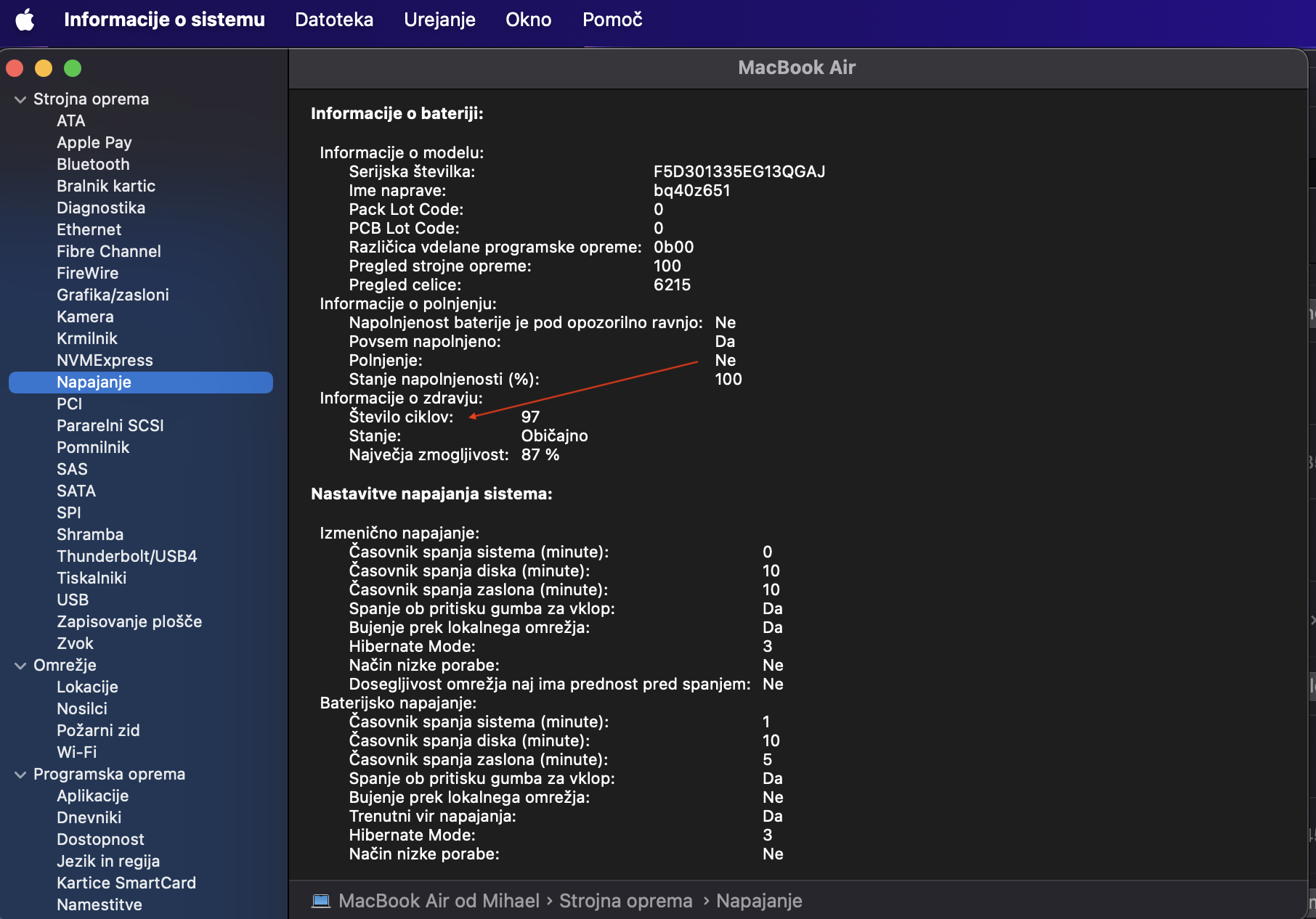The height and width of the screenshot is (919, 1316).
Task: Click the Stanje napolnjenosti (%) label
Action: 444,379
